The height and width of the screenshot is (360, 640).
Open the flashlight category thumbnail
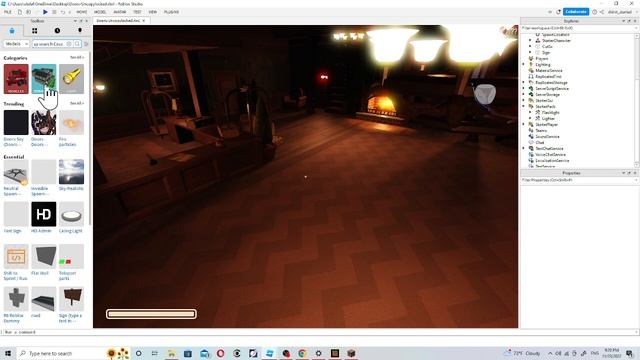pos(71,79)
